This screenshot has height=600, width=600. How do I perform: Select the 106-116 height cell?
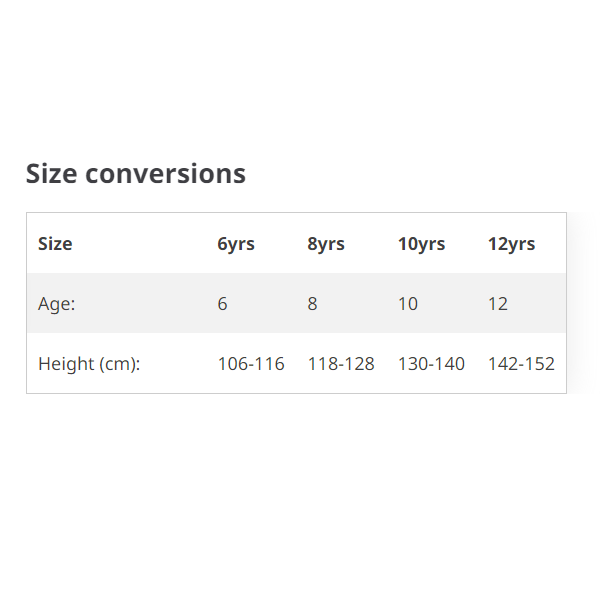point(251,363)
